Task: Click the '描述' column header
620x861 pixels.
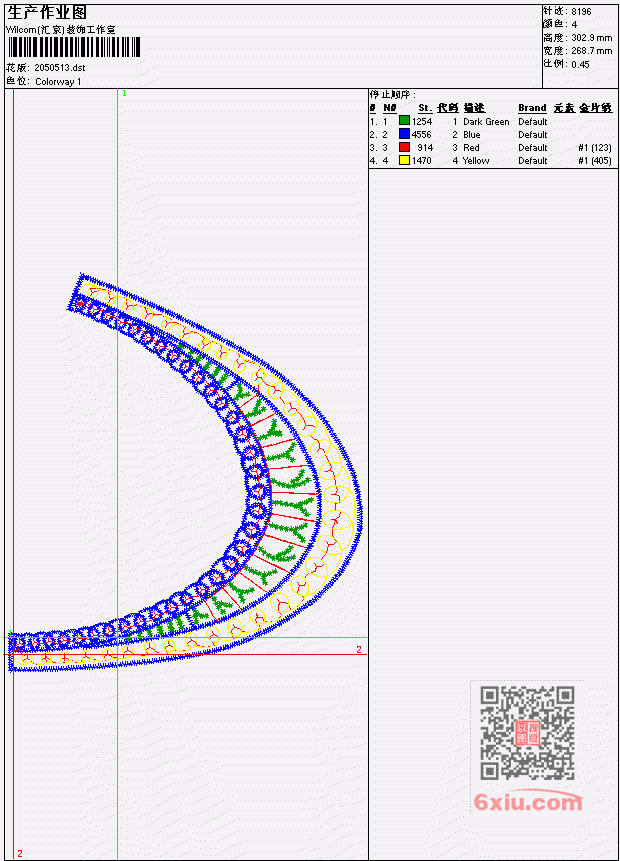Action: [474, 108]
